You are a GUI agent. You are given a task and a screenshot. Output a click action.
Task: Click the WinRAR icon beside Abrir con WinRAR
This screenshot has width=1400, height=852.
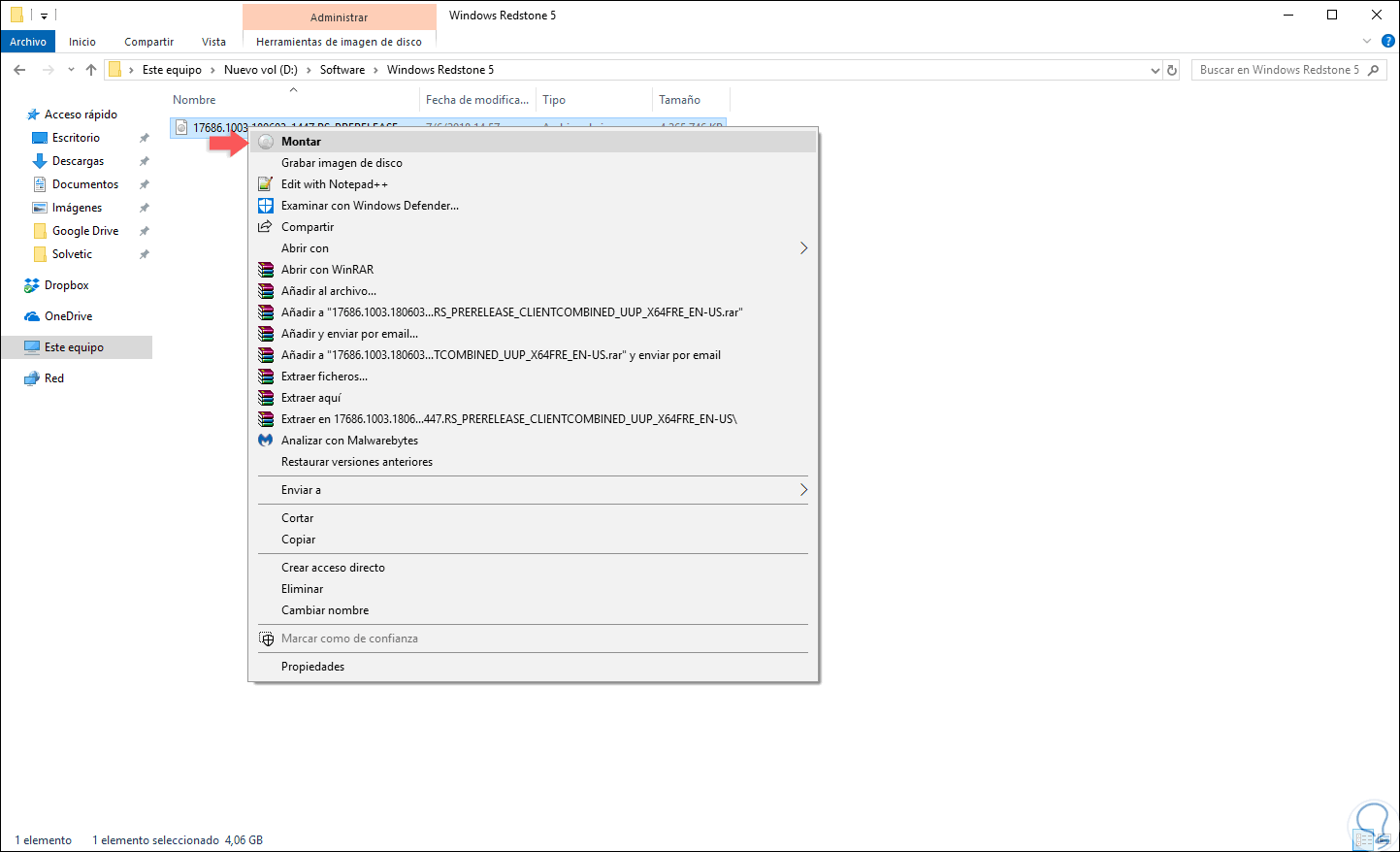(x=266, y=270)
